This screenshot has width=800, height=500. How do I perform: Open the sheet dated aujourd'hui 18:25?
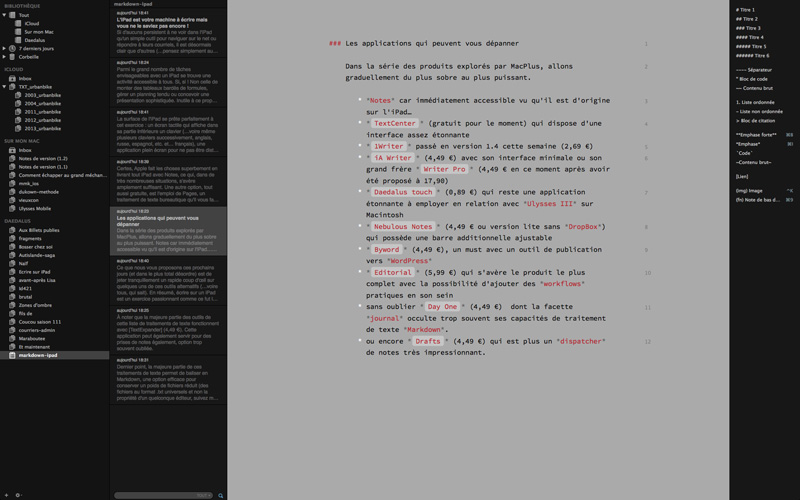[x=168, y=330]
